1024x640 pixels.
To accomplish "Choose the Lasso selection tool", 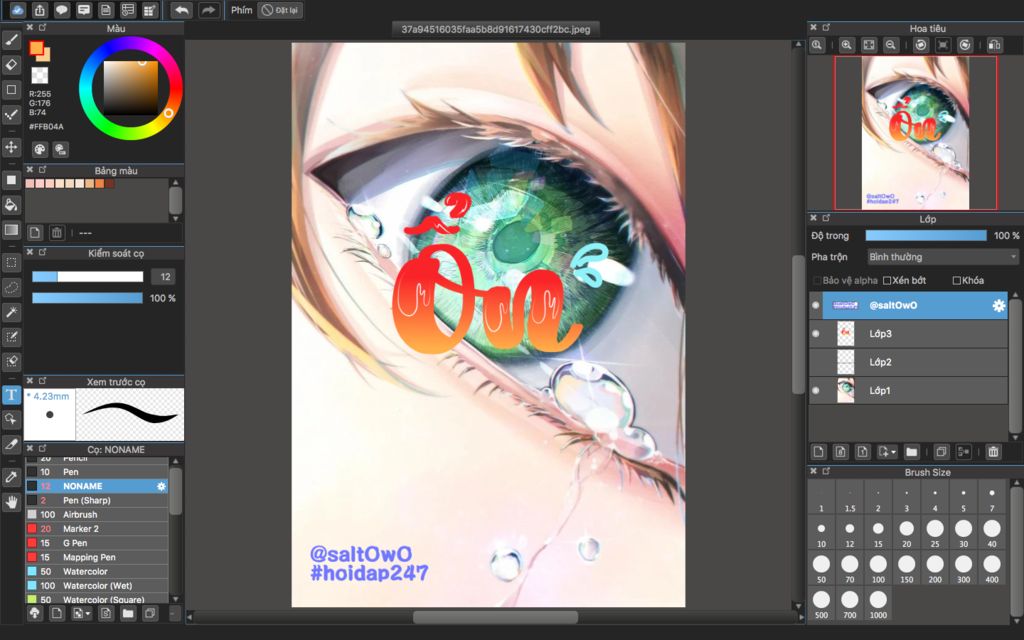I will click(x=11, y=287).
